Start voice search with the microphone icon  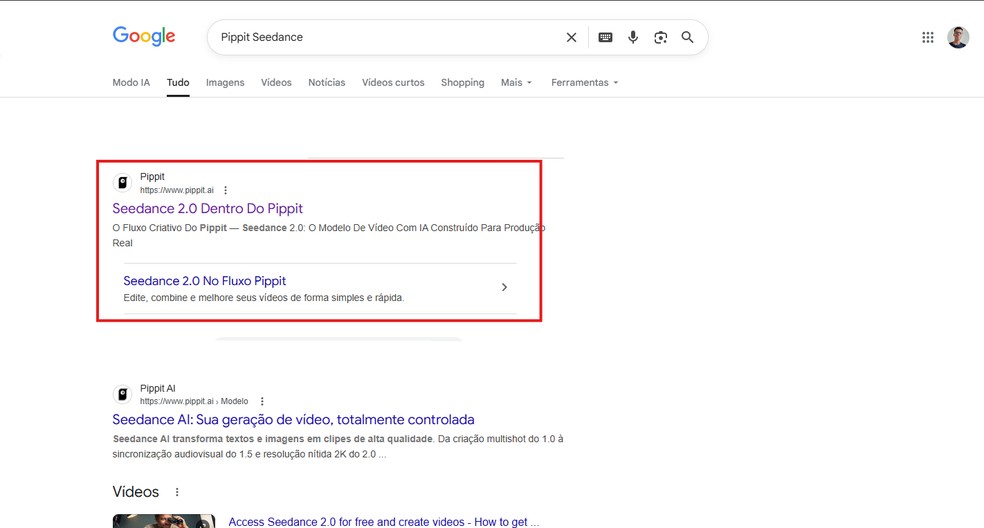[633, 38]
